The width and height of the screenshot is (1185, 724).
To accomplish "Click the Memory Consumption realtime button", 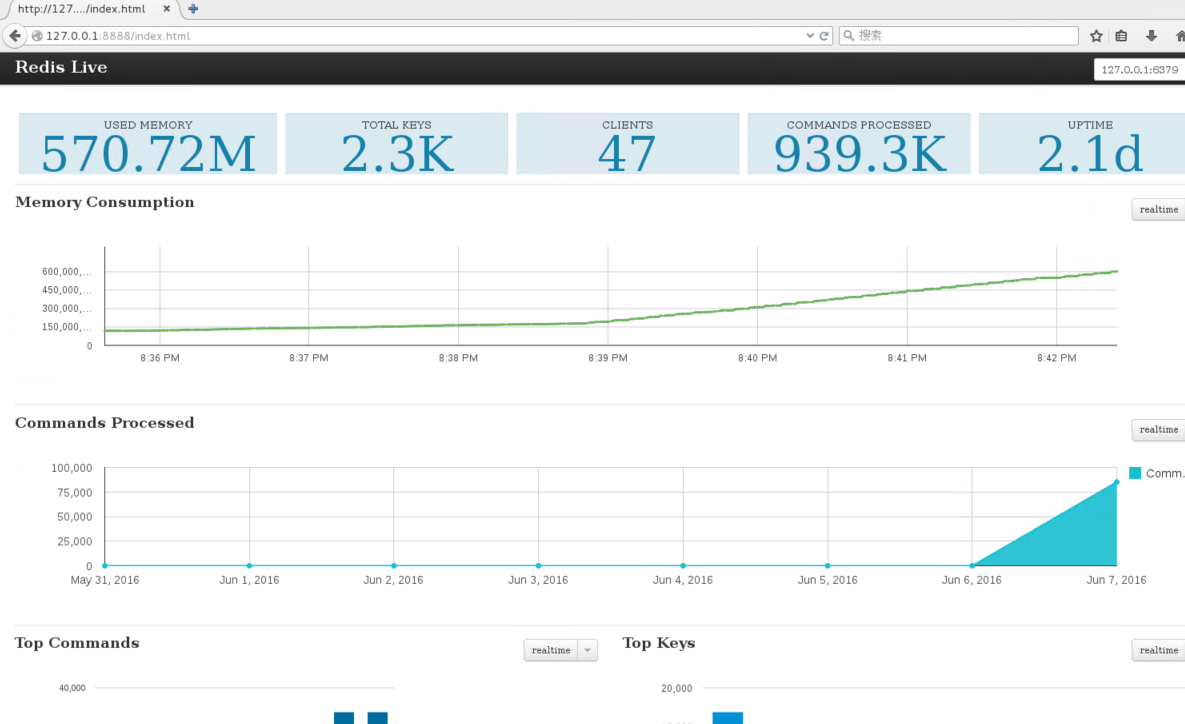I will (1158, 209).
